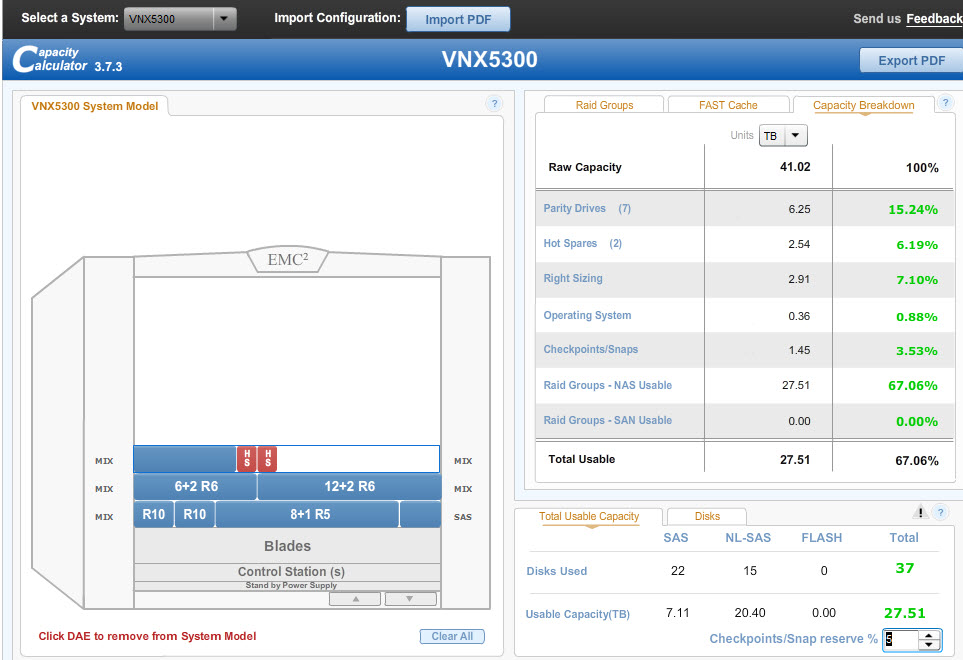Click Raid Groups - NAS Usable label

[x=607, y=386]
